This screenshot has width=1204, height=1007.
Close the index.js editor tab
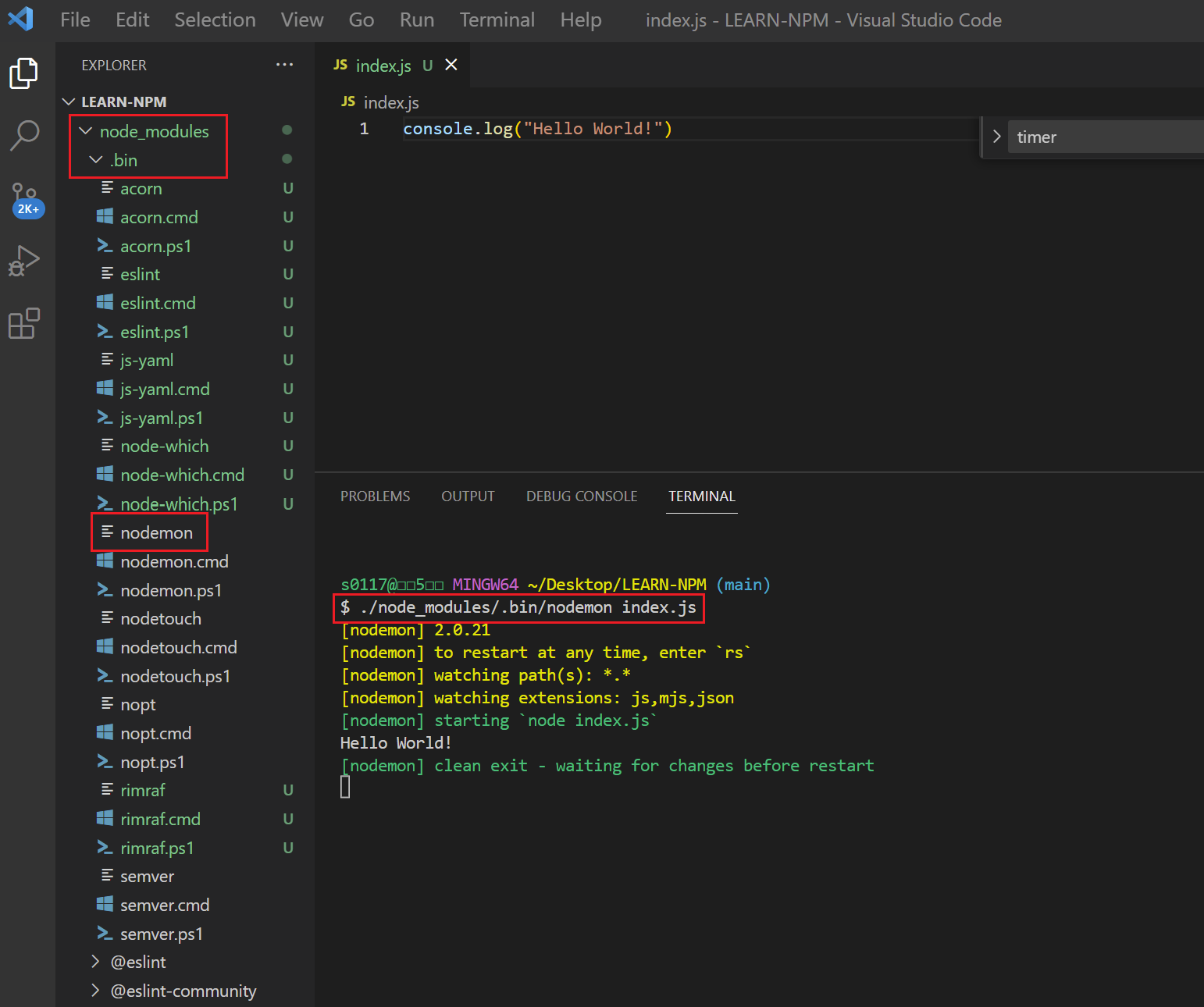451,65
